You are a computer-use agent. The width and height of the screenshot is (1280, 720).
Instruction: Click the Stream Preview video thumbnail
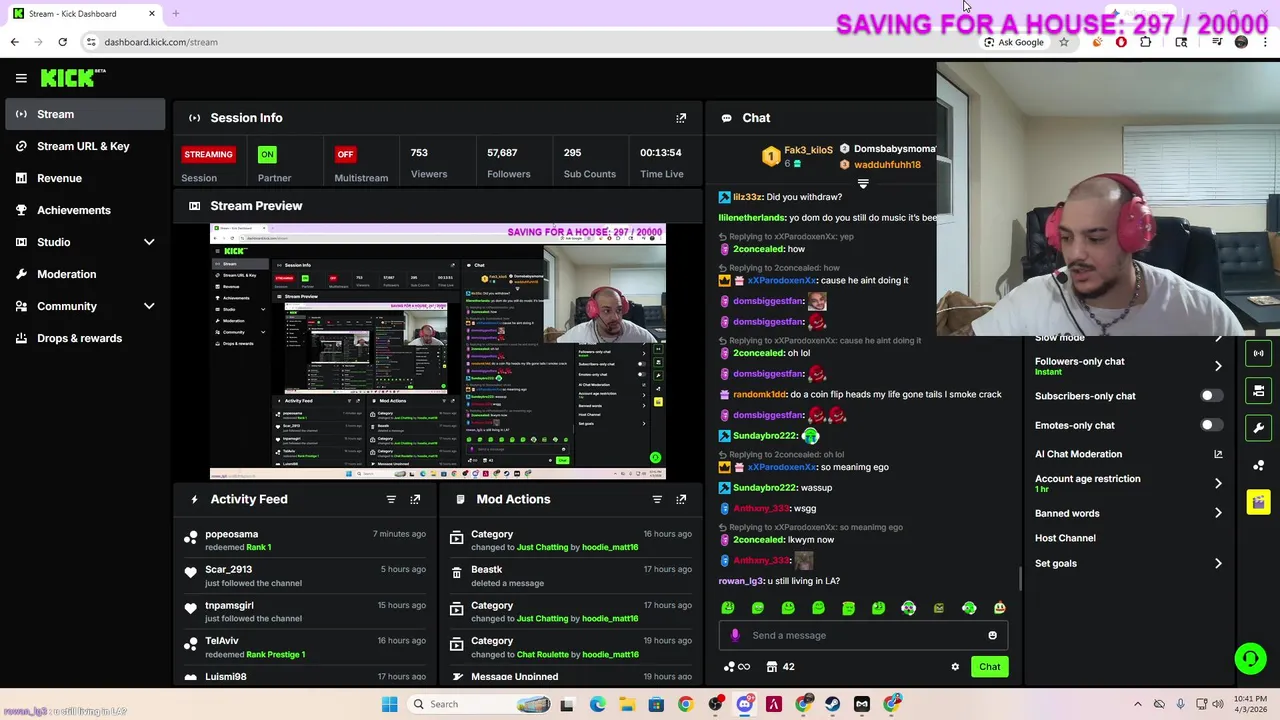(x=438, y=352)
